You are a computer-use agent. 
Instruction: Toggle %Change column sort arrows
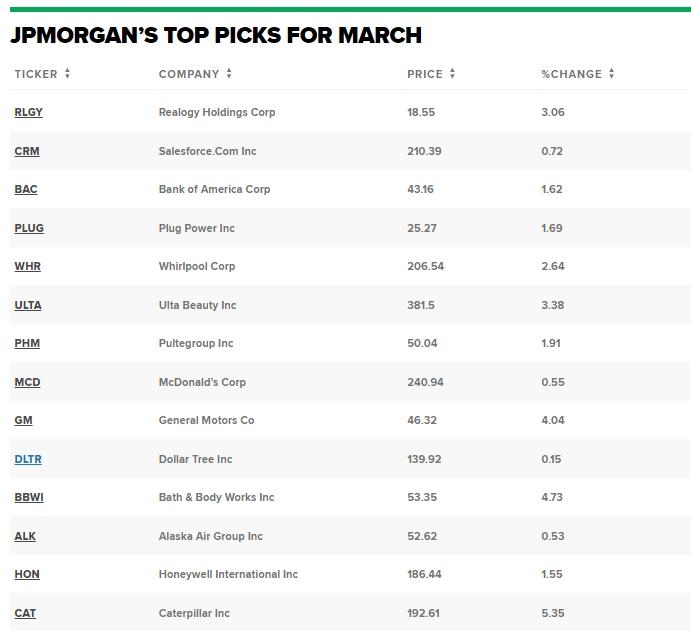611,74
